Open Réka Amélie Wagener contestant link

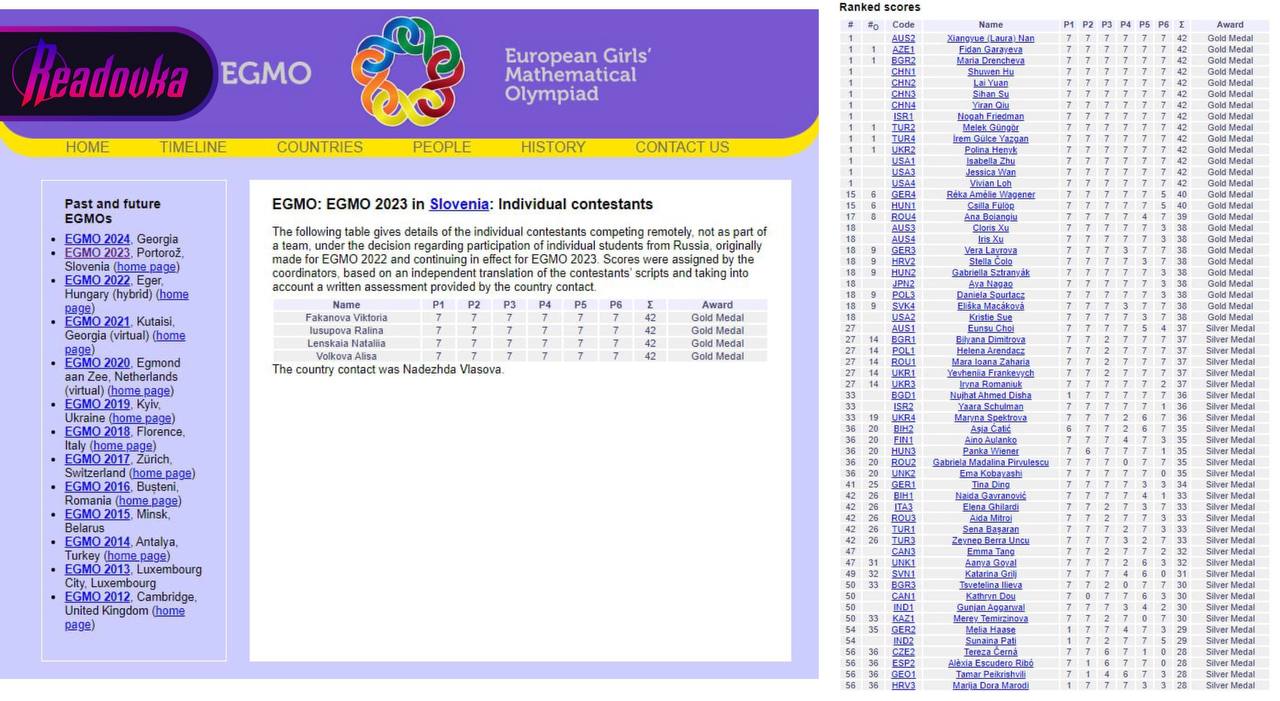click(991, 195)
